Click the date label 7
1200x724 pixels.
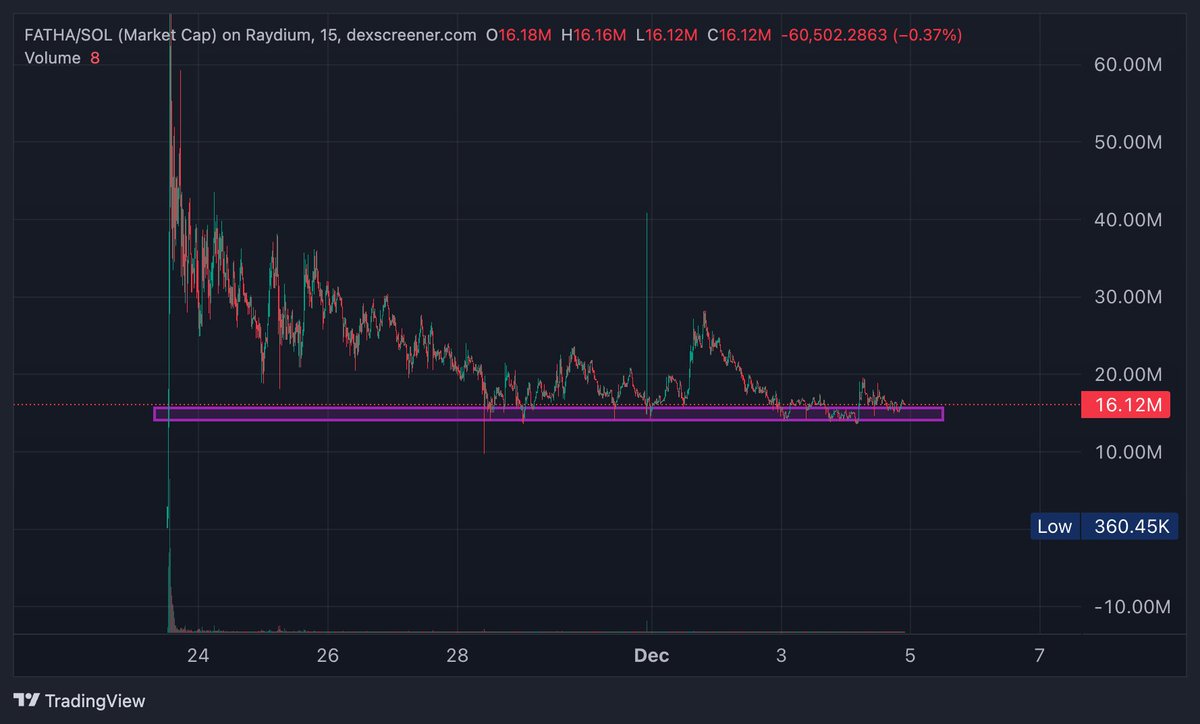(1040, 656)
